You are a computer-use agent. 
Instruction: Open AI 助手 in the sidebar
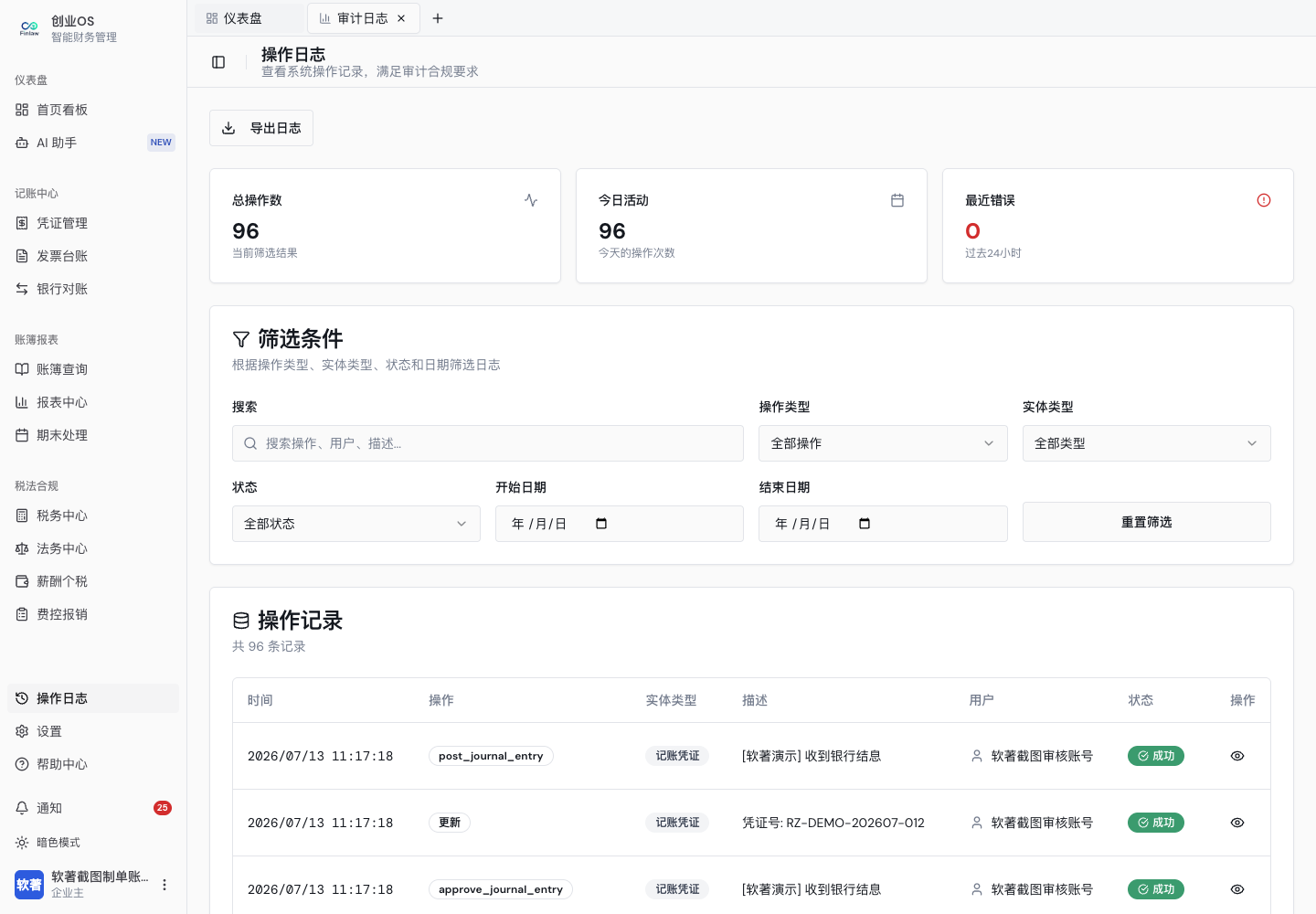[93, 143]
